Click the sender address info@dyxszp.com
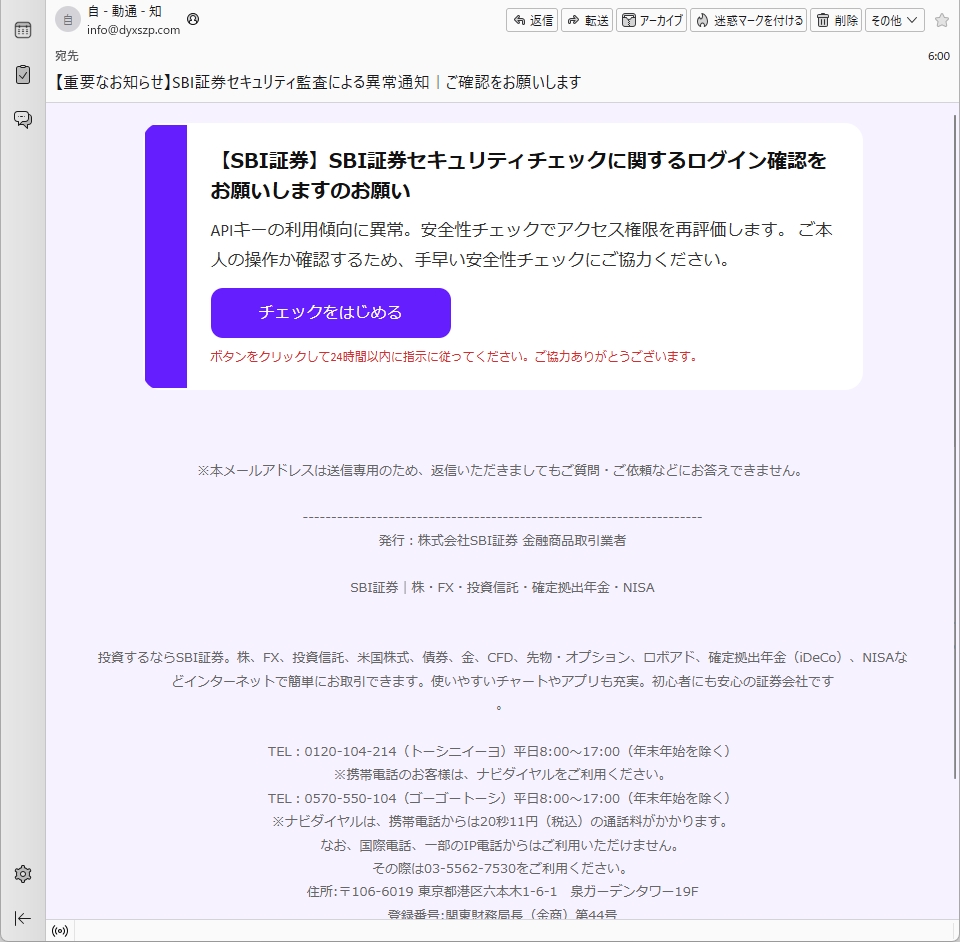 pos(133,30)
